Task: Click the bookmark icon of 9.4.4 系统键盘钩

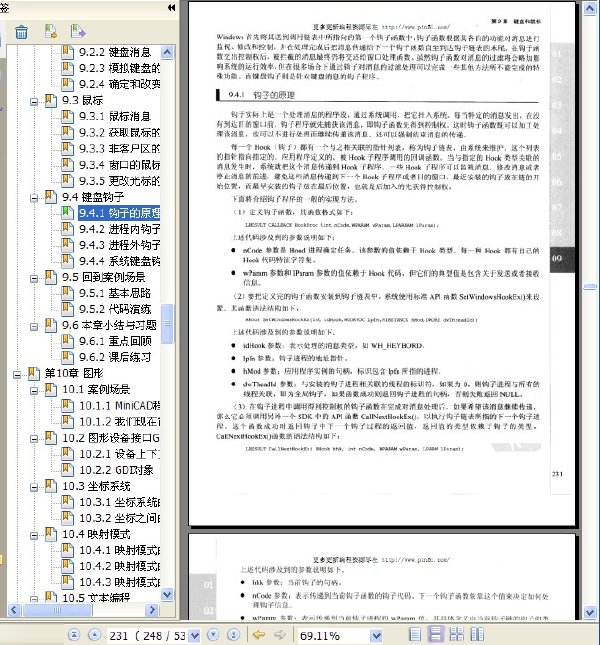Action: coord(67,261)
